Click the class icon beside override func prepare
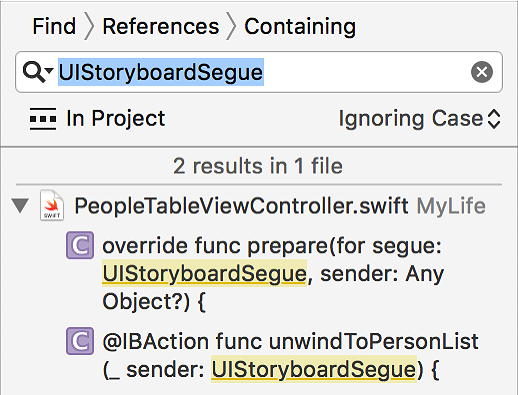Screen dimensions: 518x395 [x=80, y=245]
